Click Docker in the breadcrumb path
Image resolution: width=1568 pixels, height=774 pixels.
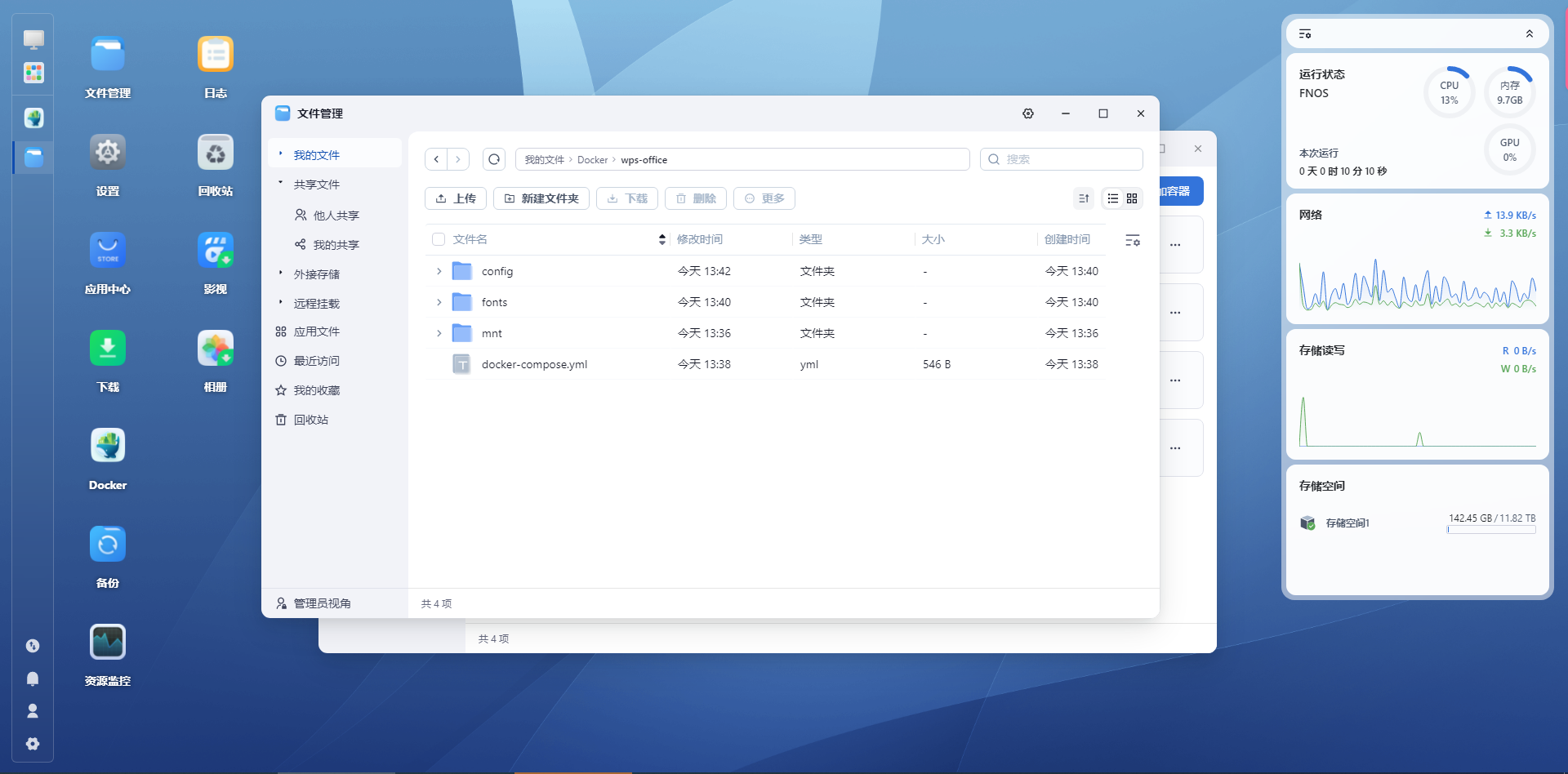(592, 160)
